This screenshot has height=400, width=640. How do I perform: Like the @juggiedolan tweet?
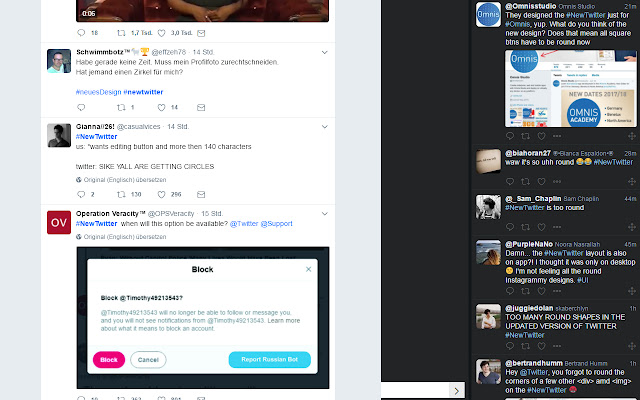click(541, 346)
